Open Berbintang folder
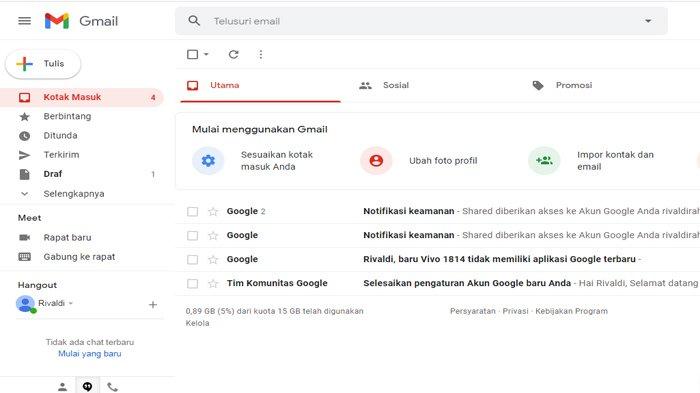Image resolution: width=700 pixels, height=393 pixels. [67, 117]
